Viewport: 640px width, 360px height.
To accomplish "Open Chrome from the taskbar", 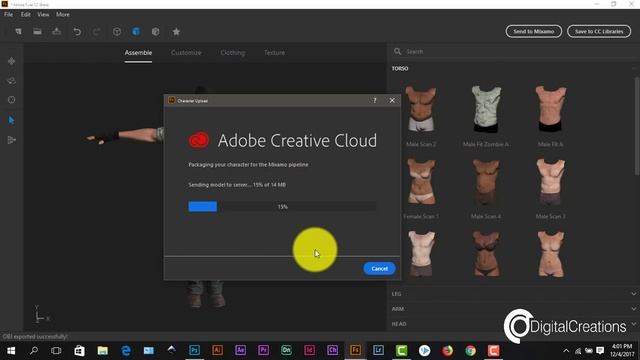I will pos(471,351).
